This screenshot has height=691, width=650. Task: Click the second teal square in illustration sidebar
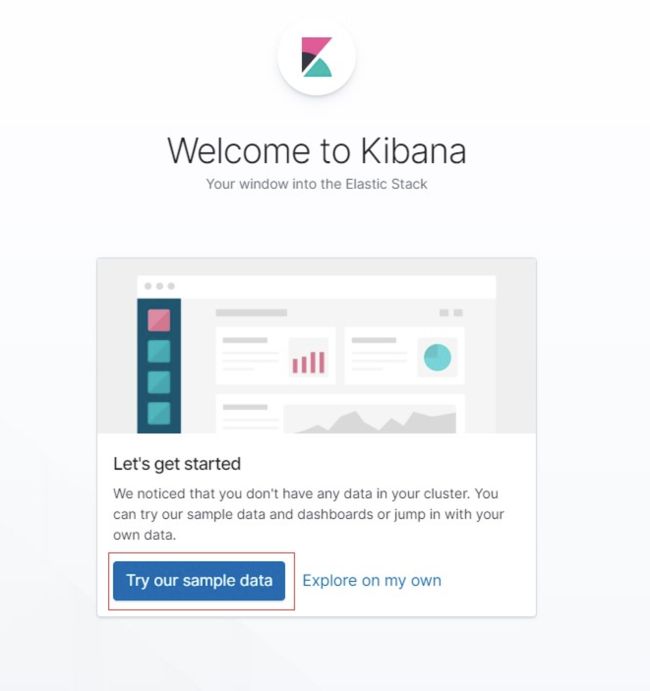point(159,382)
